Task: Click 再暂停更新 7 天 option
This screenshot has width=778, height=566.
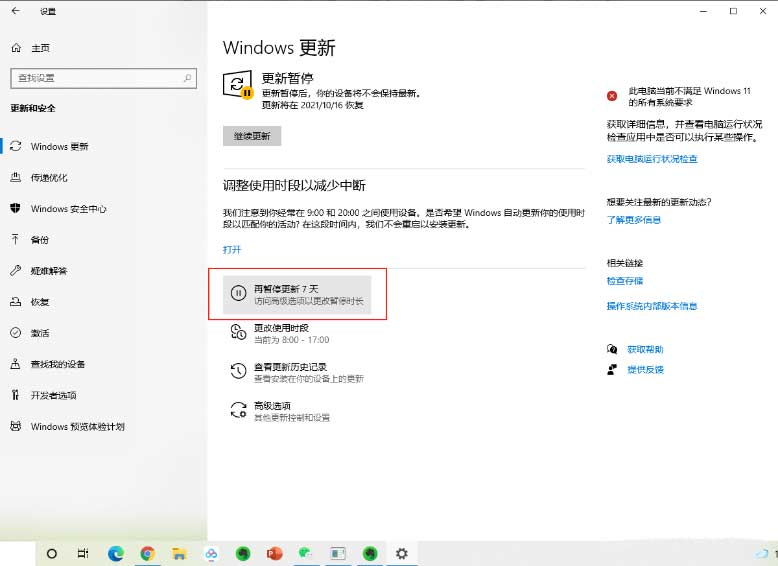Action: (297, 295)
